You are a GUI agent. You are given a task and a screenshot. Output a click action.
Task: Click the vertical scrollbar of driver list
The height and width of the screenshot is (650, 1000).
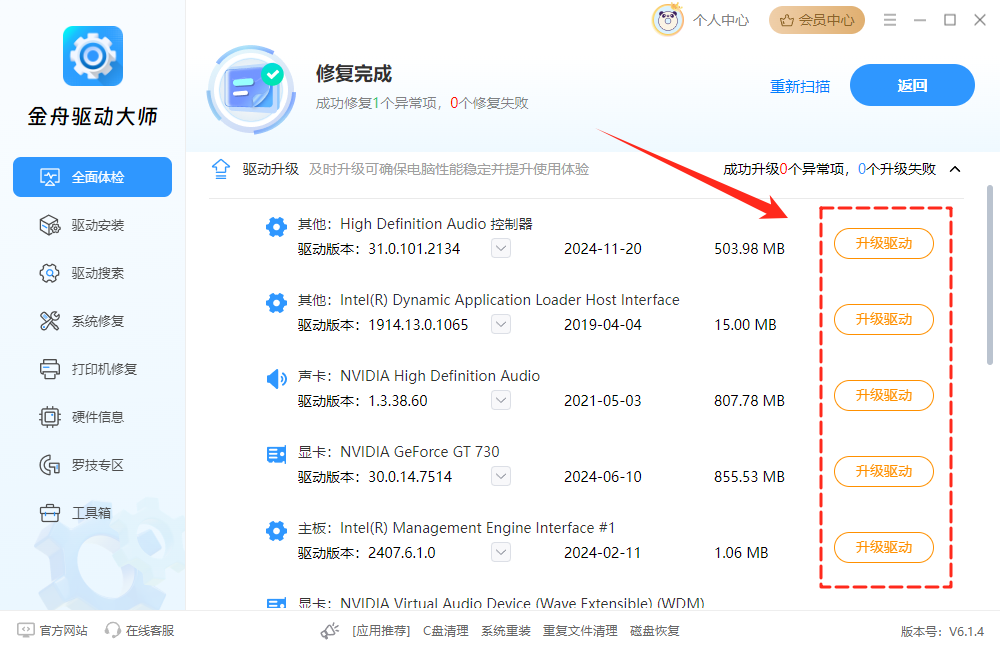click(990, 273)
